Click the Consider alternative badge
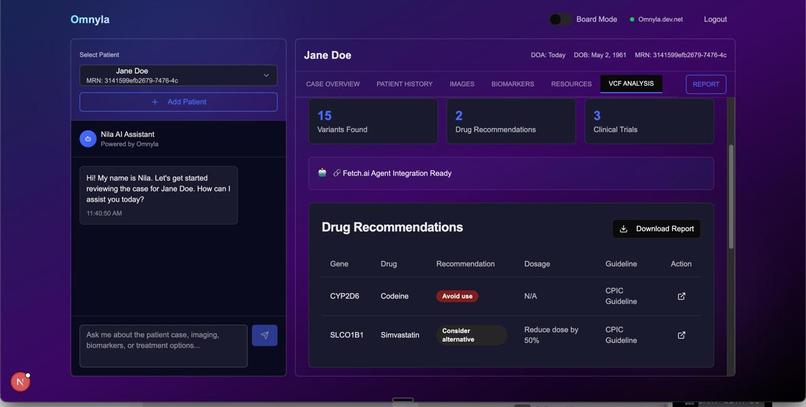Viewport: 806px width, 407px height. click(471, 335)
